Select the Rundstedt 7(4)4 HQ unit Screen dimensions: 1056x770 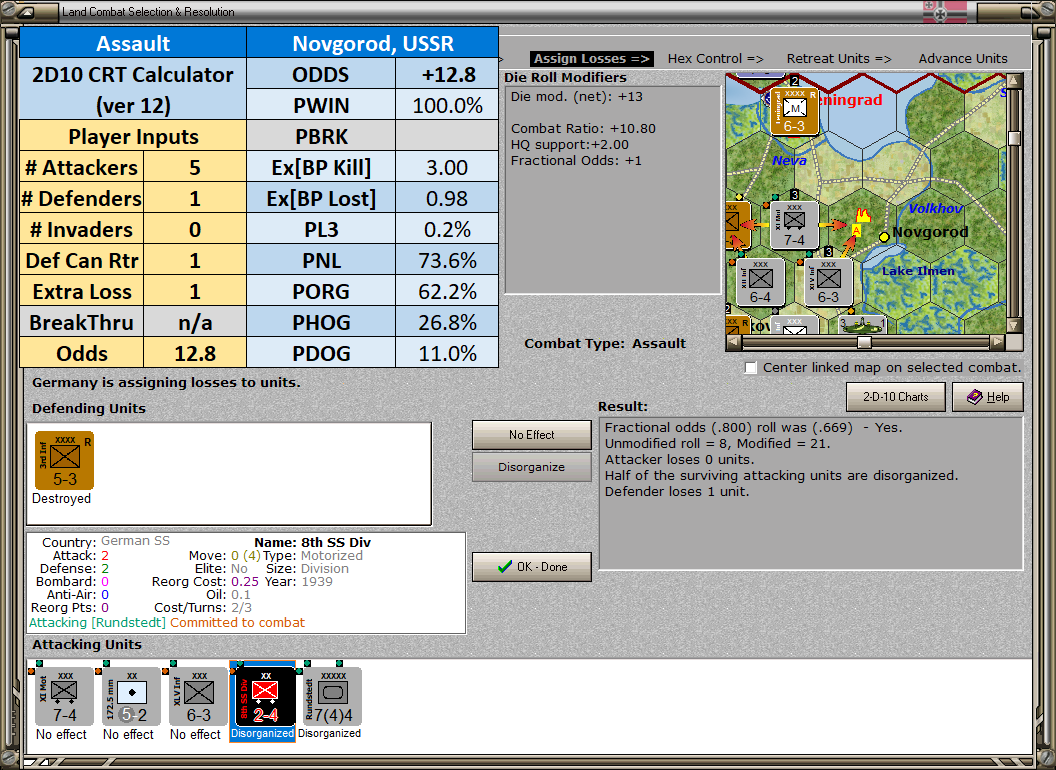(x=333, y=697)
